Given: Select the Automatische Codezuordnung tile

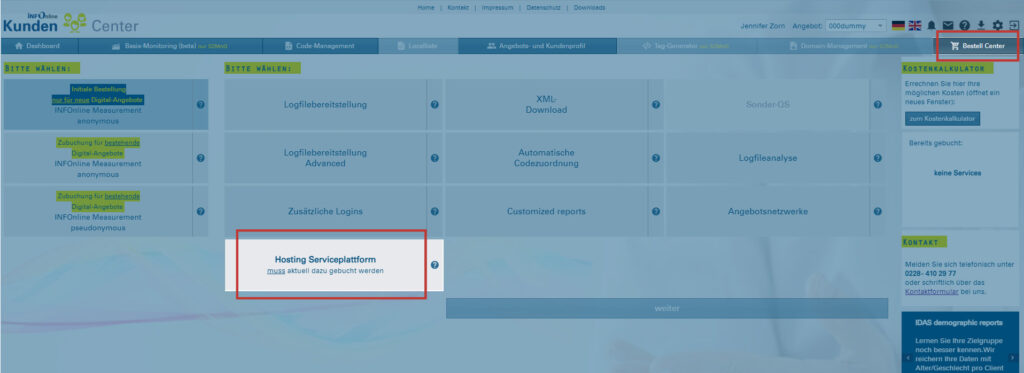Looking at the screenshot, I should tap(547, 158).
